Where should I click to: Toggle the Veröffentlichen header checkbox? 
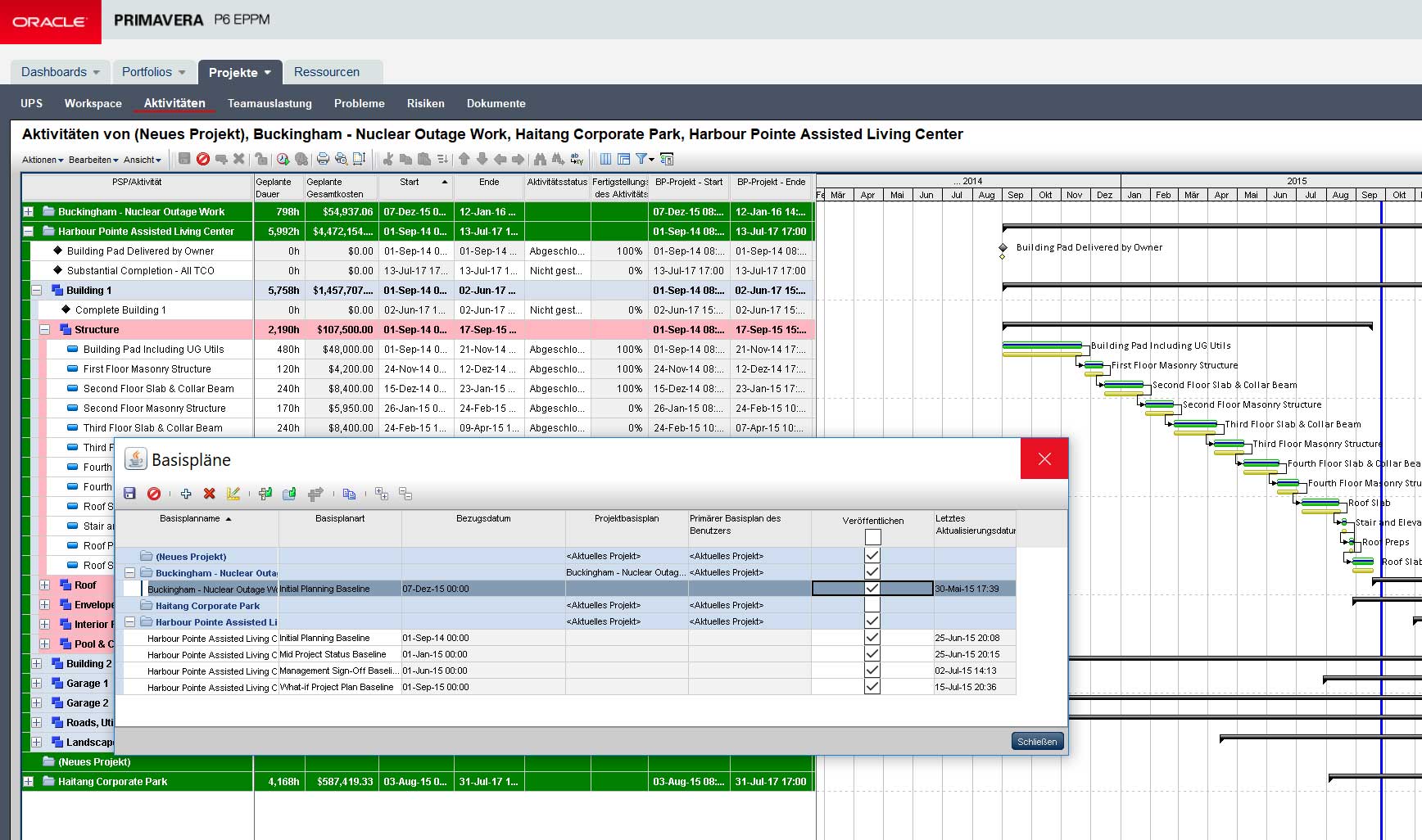(873, 537)
